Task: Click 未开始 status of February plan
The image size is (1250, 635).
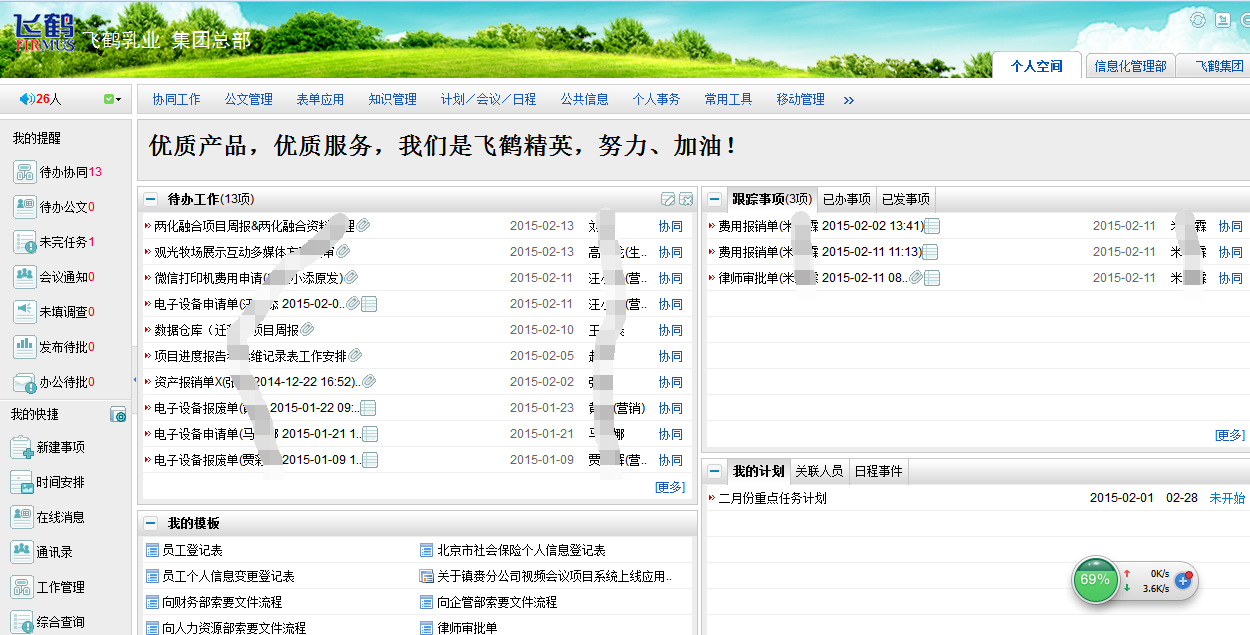Action: [1227, 498]
